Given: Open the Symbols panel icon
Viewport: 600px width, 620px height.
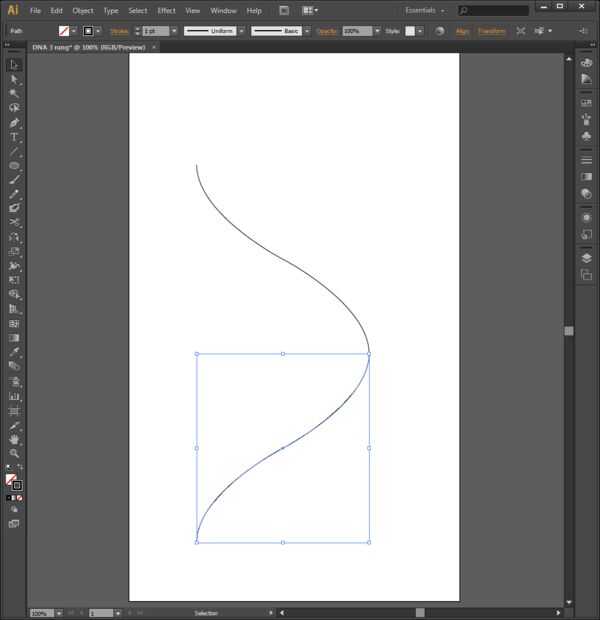Looking at the screenshot, I should point(586,136).
